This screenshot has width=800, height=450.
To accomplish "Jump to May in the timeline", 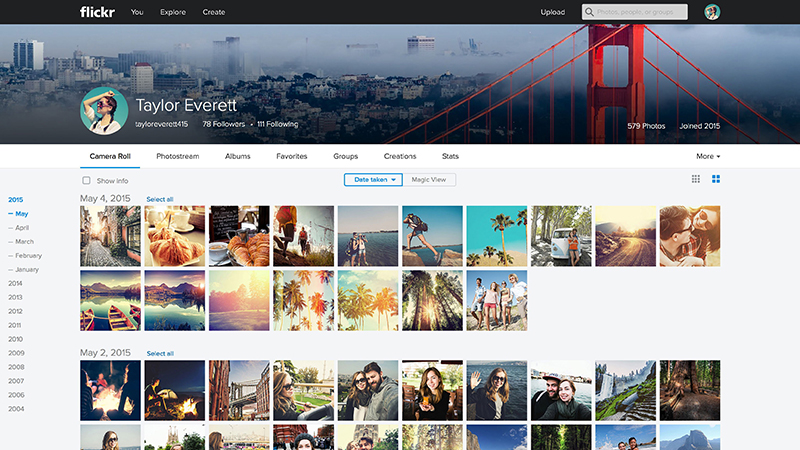I will coord(21,214).
